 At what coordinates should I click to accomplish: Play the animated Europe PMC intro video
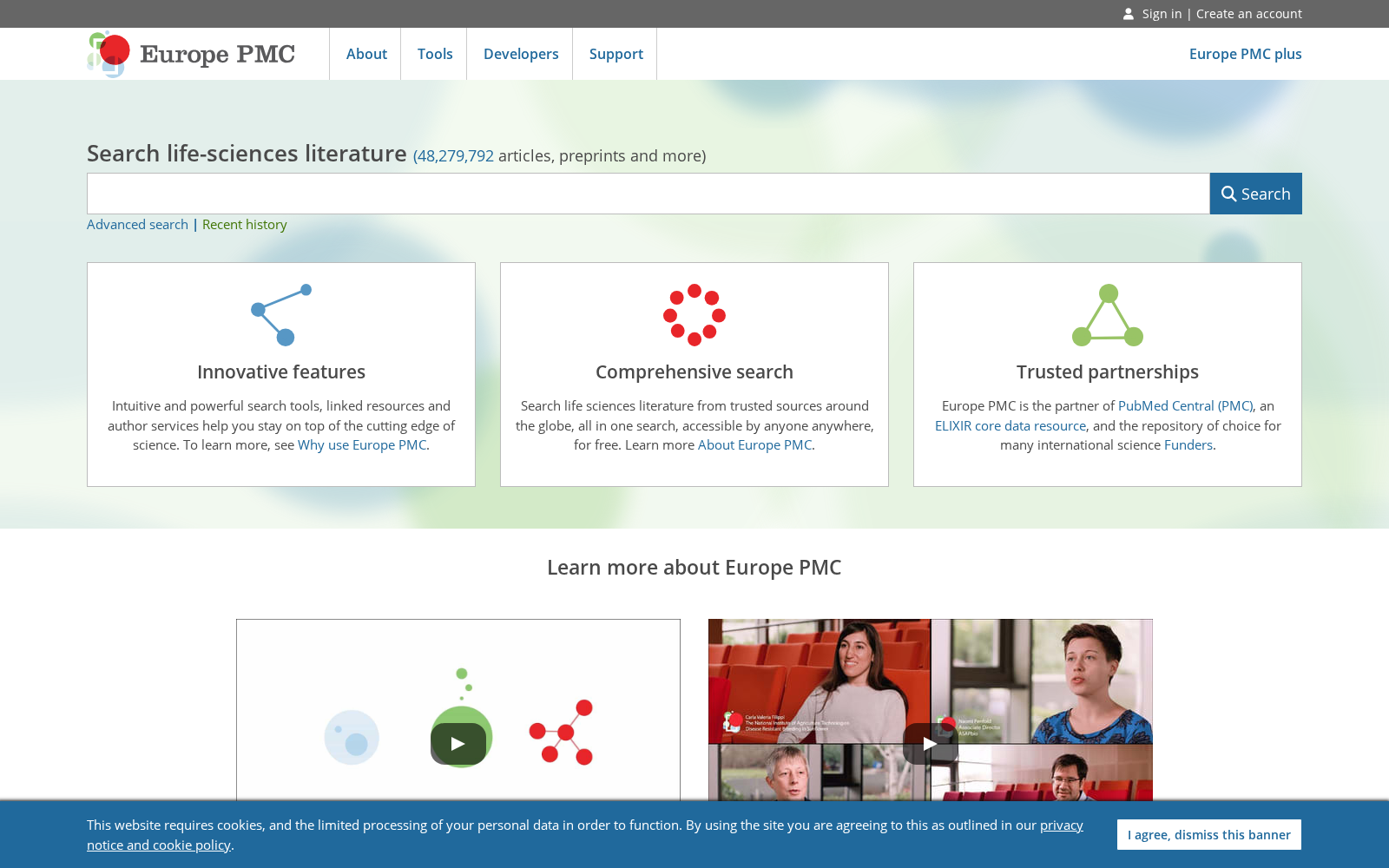(458, 744)
